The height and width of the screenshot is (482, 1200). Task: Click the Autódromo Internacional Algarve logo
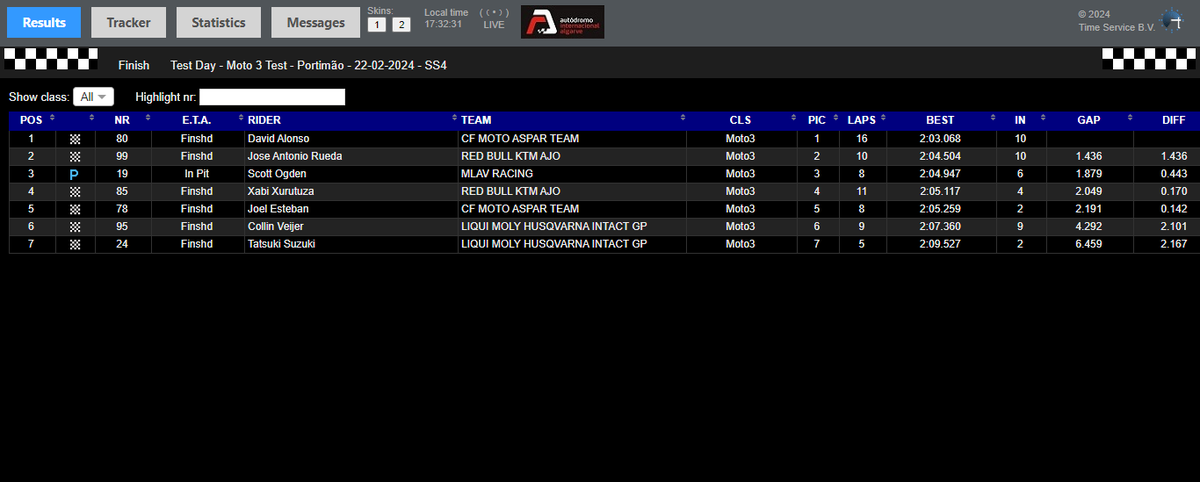(562, 22)
